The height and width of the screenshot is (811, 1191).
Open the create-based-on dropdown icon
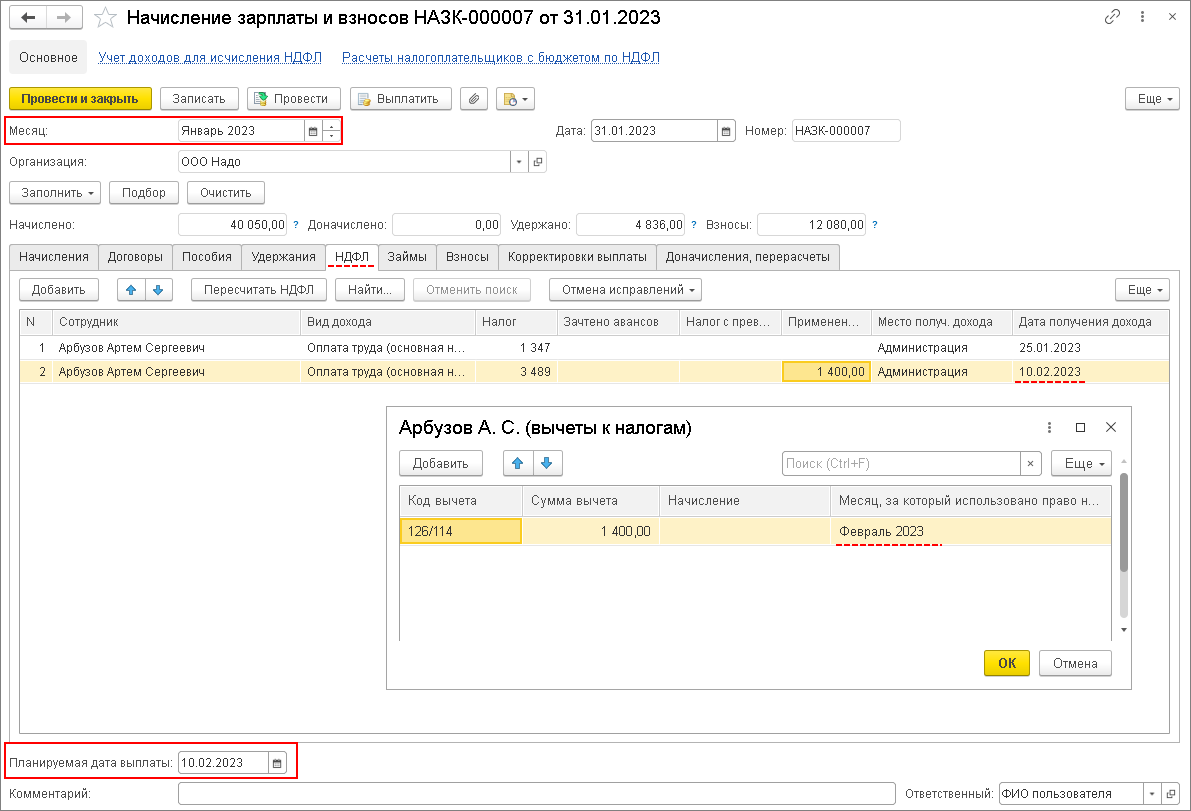[x=515, y=99]
